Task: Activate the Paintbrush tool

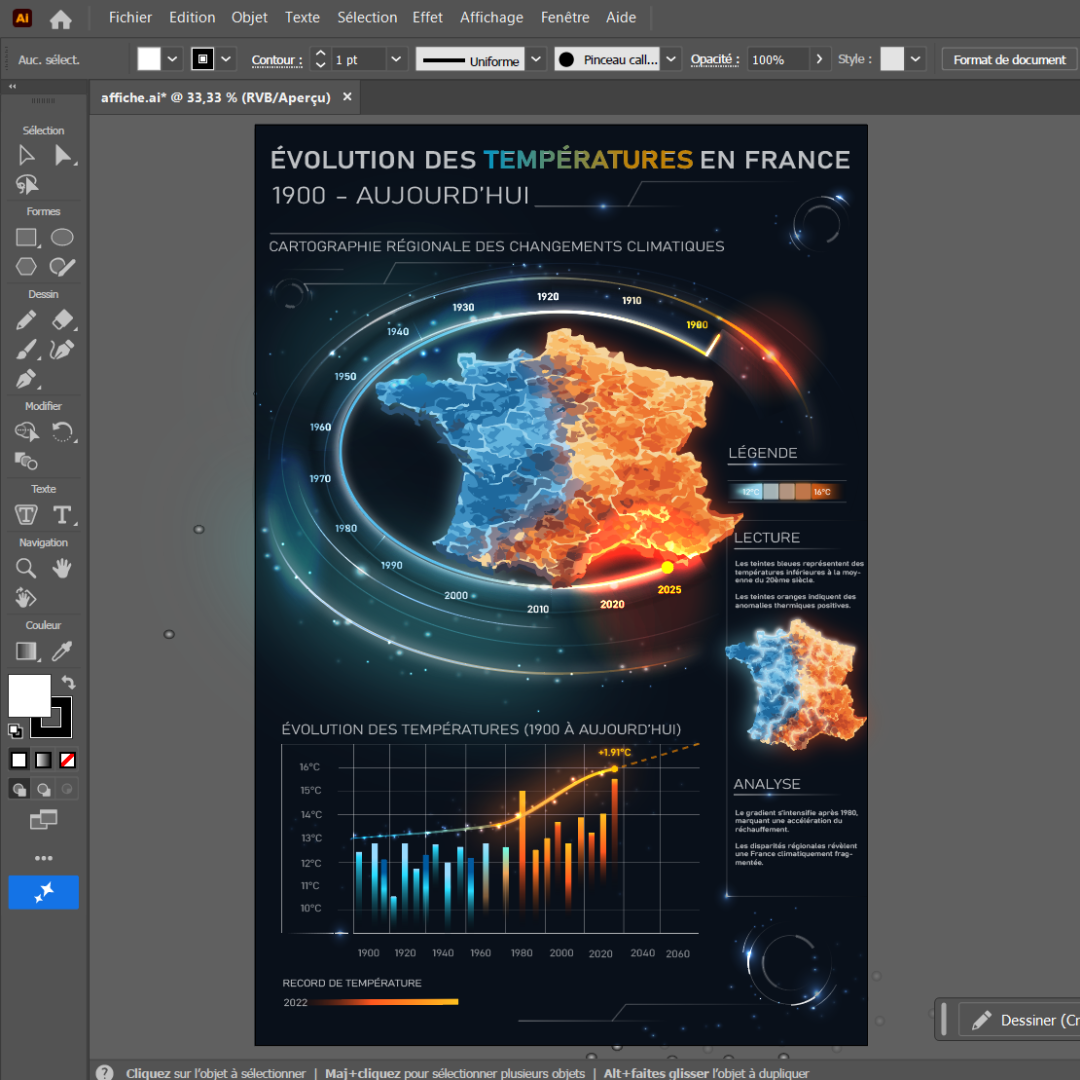Action: click(x=27, y=351)
